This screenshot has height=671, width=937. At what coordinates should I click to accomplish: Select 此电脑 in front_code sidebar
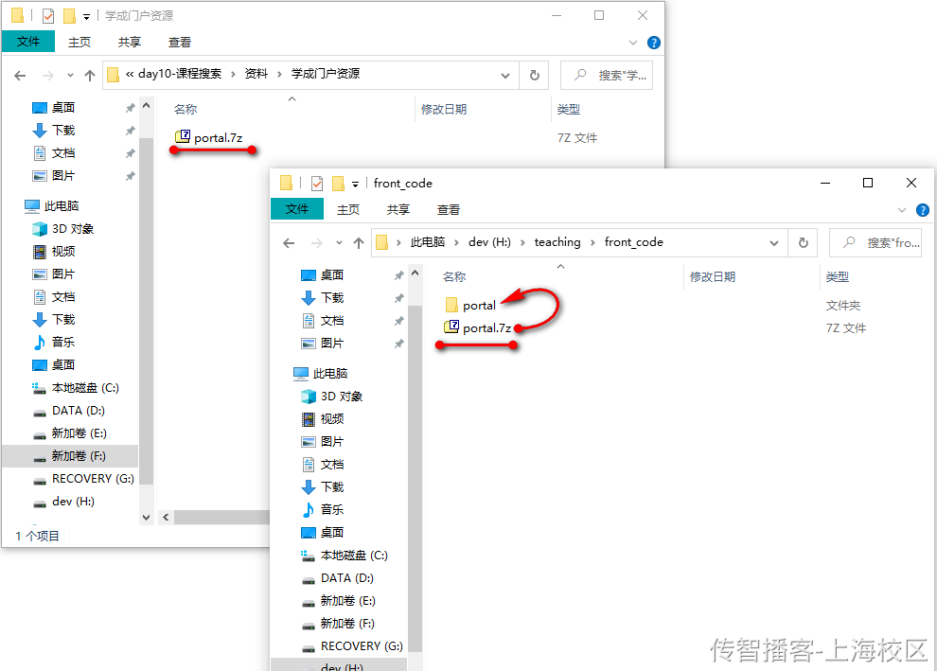320,373
